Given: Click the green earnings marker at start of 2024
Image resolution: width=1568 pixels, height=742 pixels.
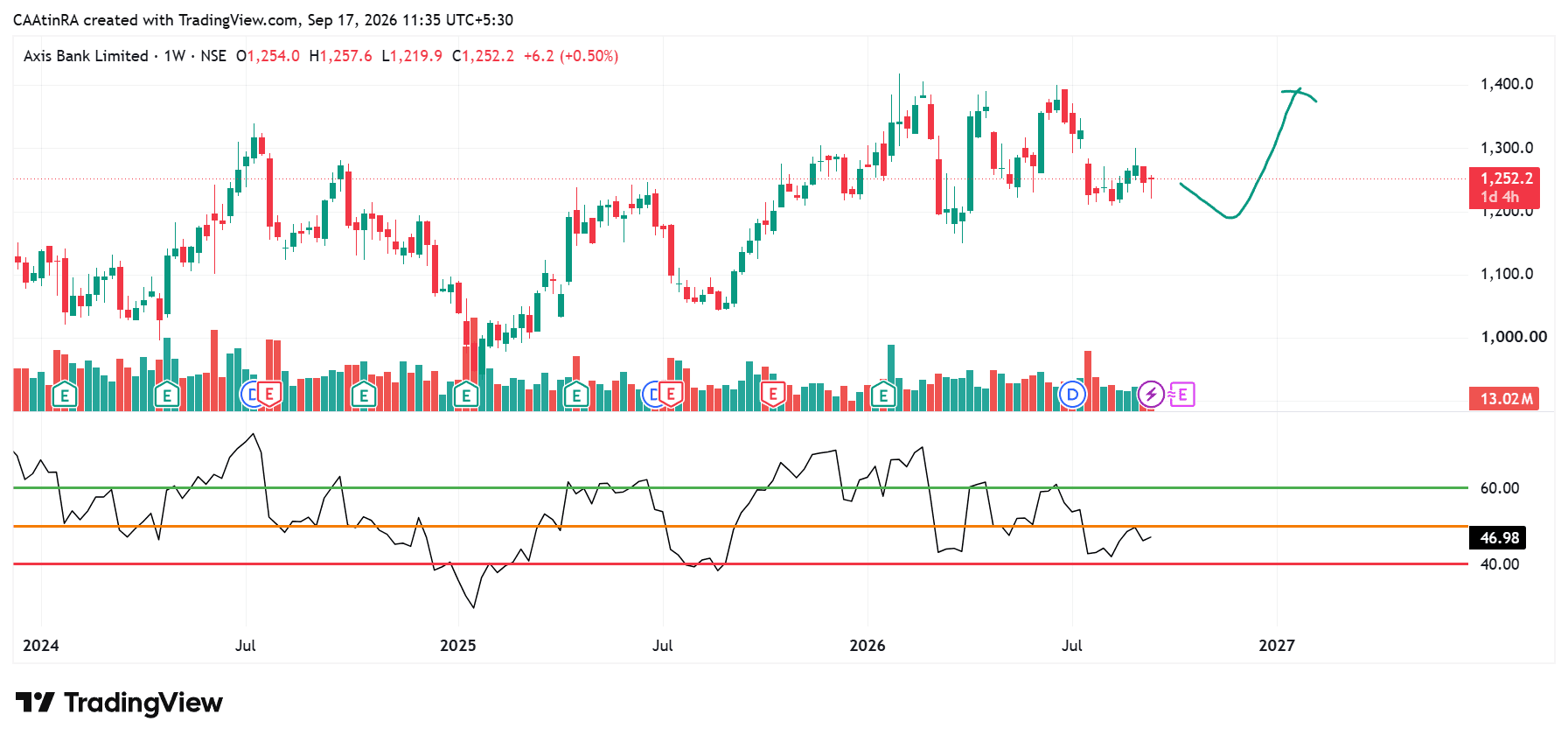Looking at the screenshot, I should pos(64,395).
